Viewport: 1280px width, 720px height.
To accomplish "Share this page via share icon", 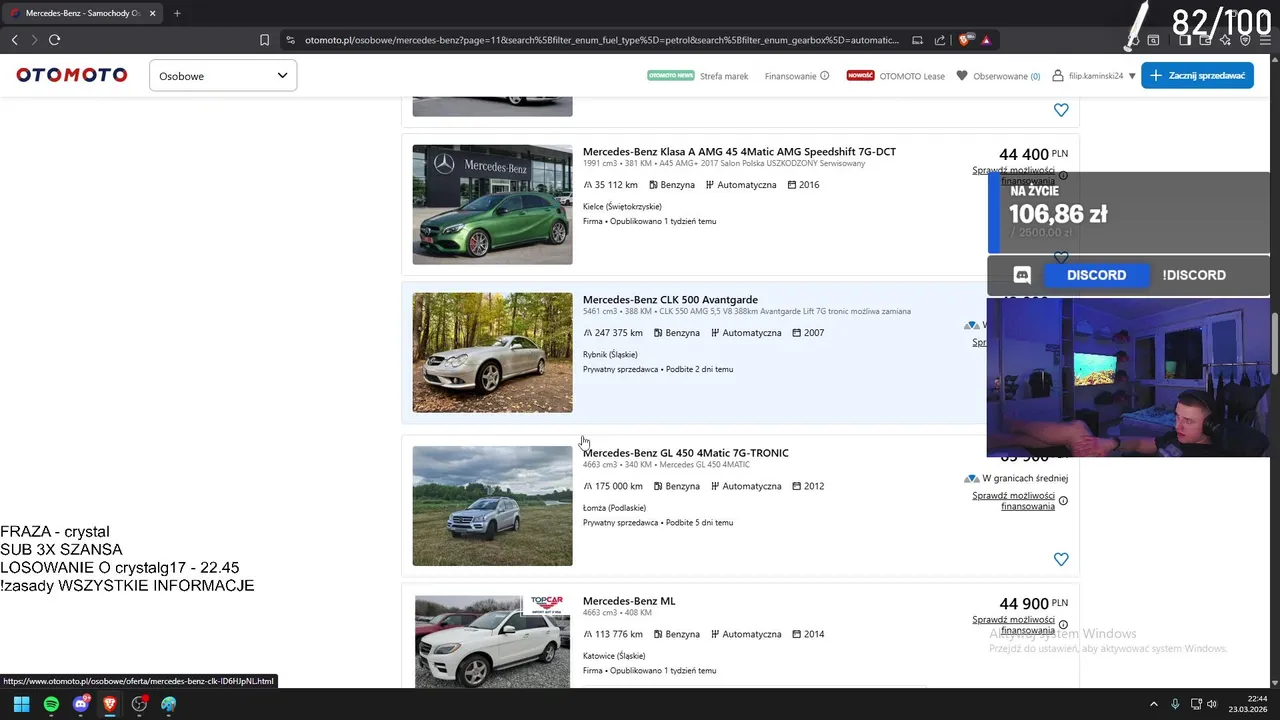I will point(940,40).
